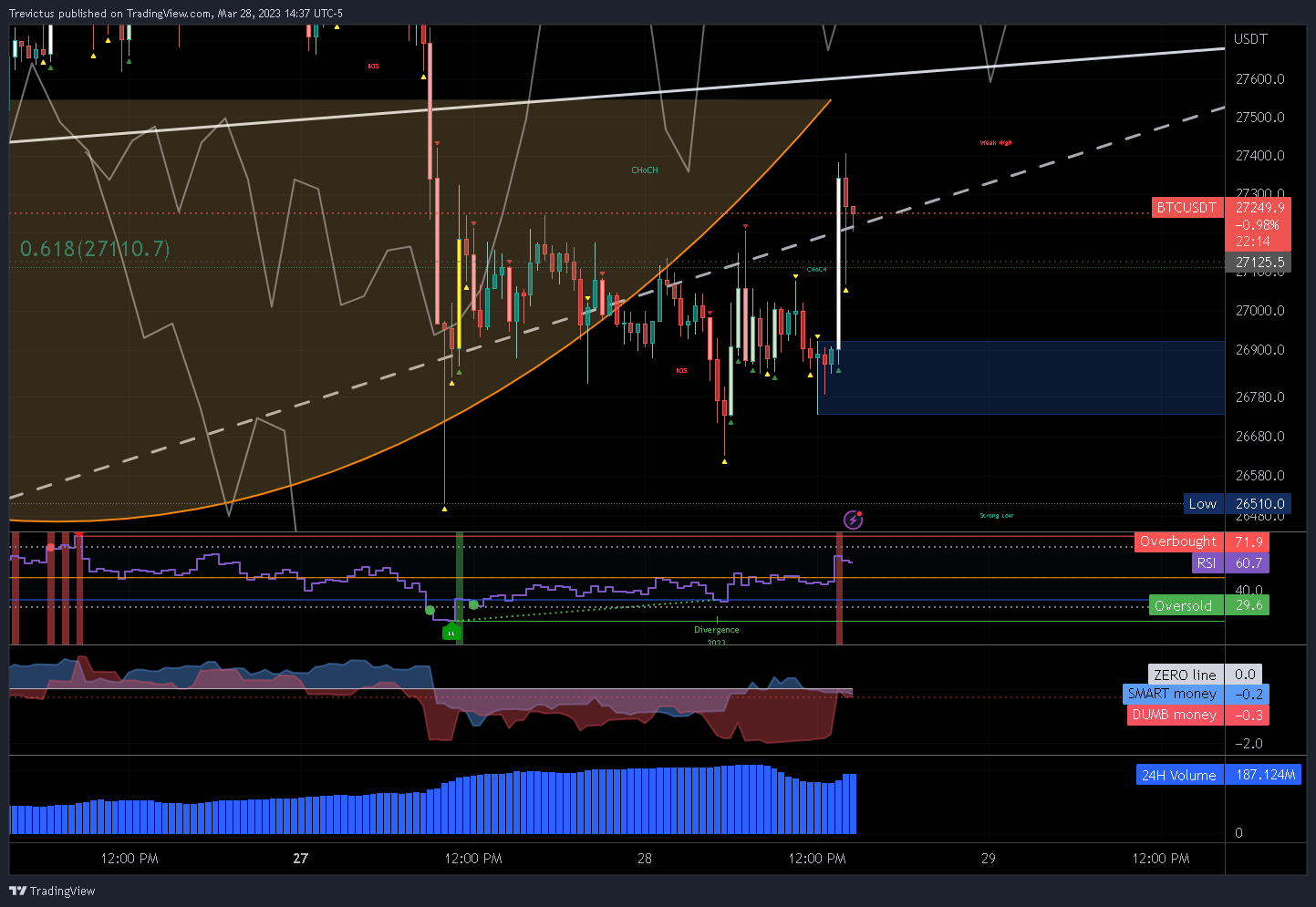This screenshot has width=1316, height=907.
Task: Click the ZERO line label
Action: coord(1185,675)
